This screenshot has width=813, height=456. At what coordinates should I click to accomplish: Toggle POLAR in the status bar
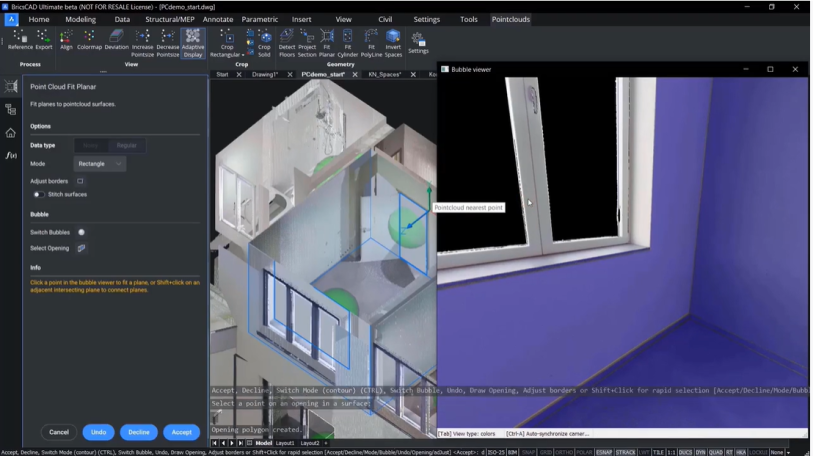pos(584,452)
